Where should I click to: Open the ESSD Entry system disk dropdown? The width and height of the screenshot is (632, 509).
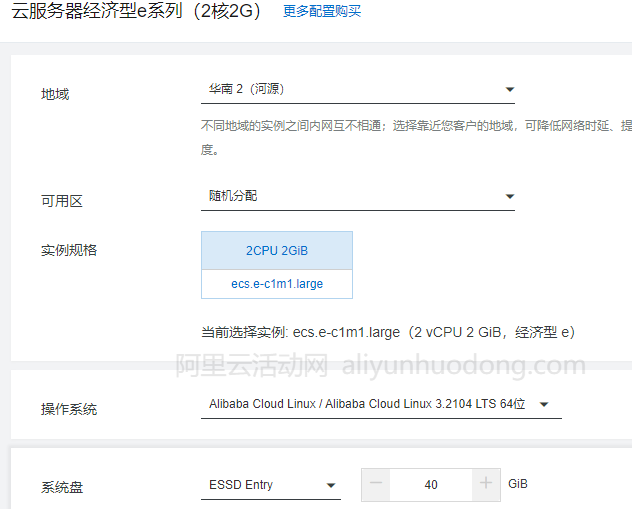point(271,485)
